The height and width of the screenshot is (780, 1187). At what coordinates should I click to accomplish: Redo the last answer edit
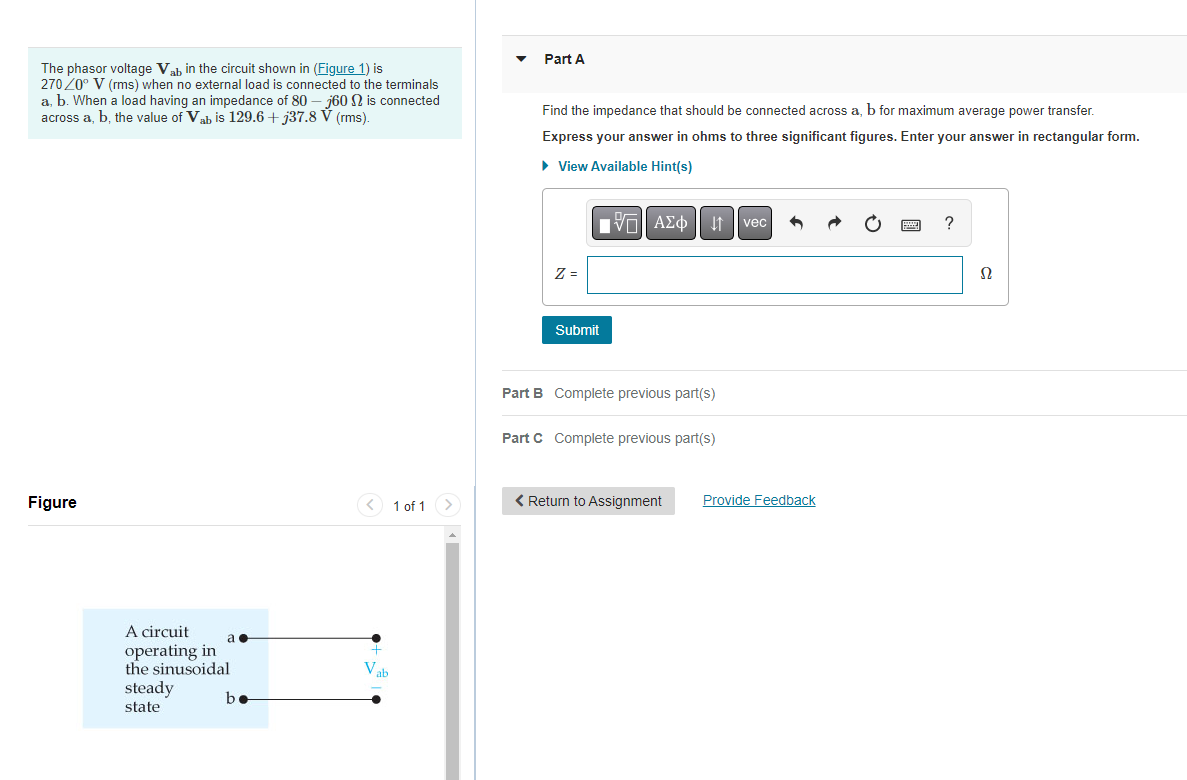point(834,222)
